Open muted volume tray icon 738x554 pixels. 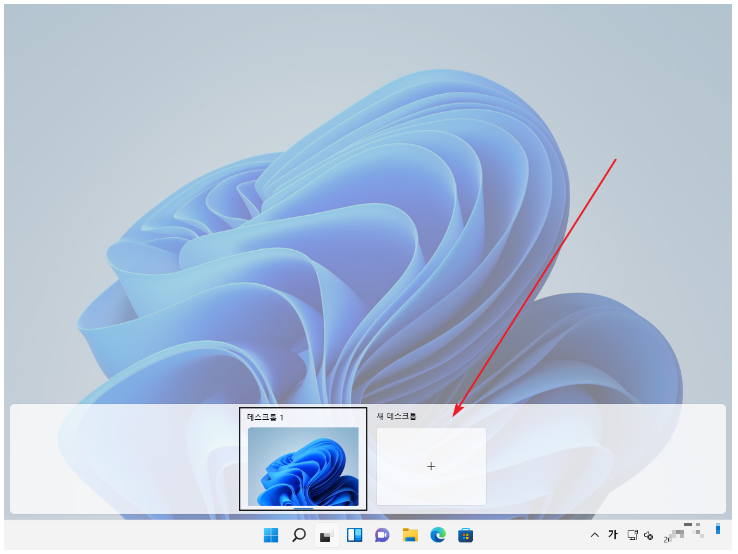click(x=649, y=536)
